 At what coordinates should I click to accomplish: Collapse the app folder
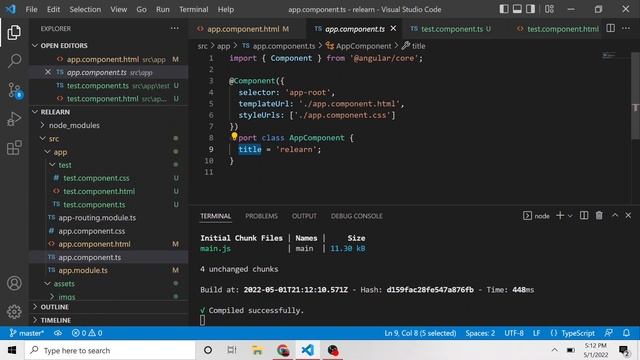click(x=47, y=152)
